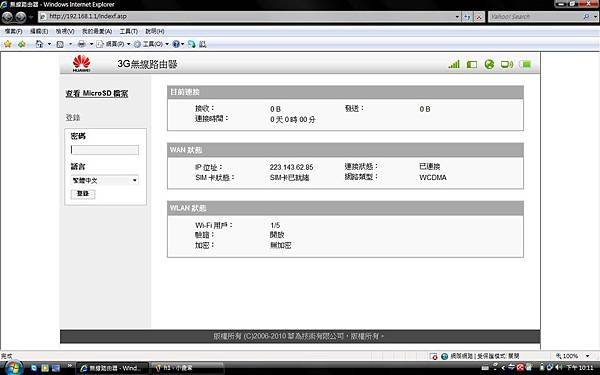This screenshot has height=375, width=600.
Task: Click the Help question mark icon
Action: tap(176, 44)
